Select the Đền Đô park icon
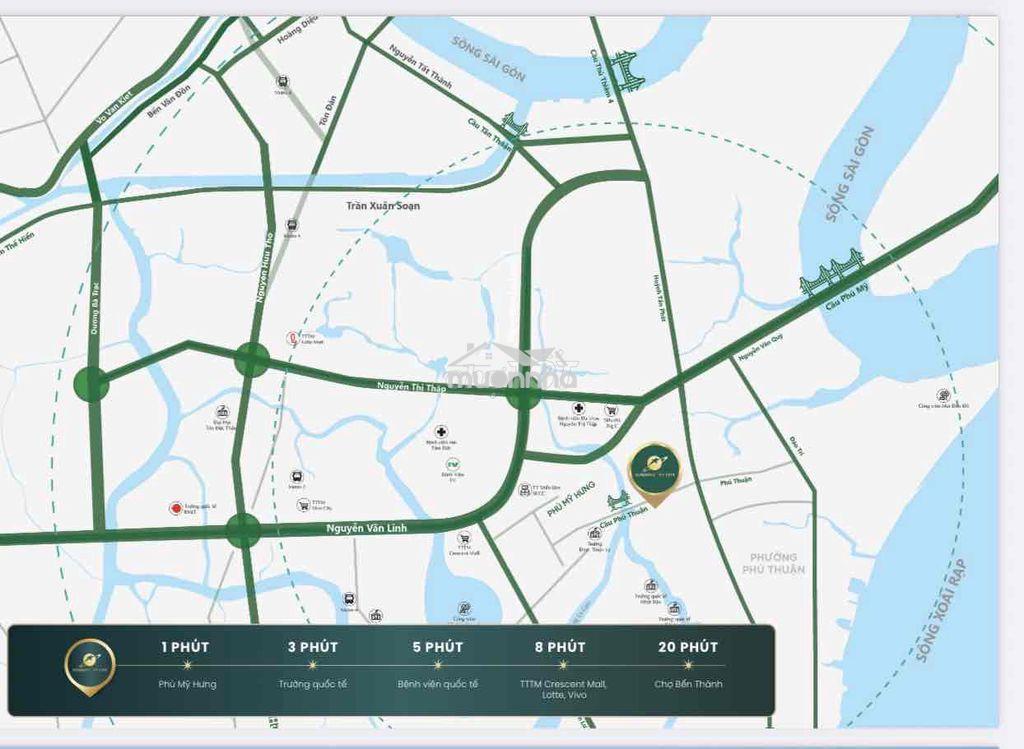The image size is (1024, 749). pos(943,395)
